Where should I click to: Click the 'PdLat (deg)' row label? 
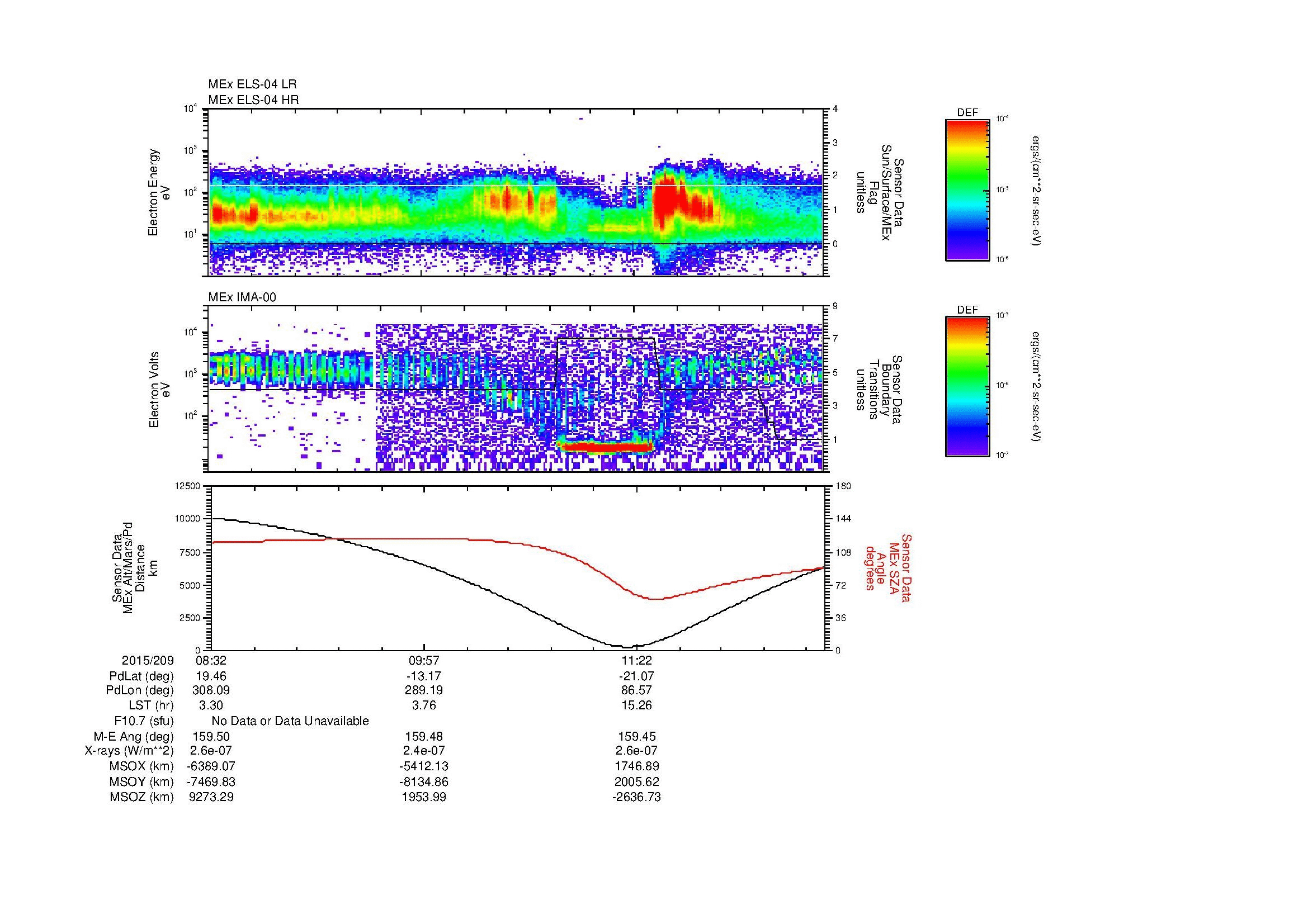tap(141, 676)
